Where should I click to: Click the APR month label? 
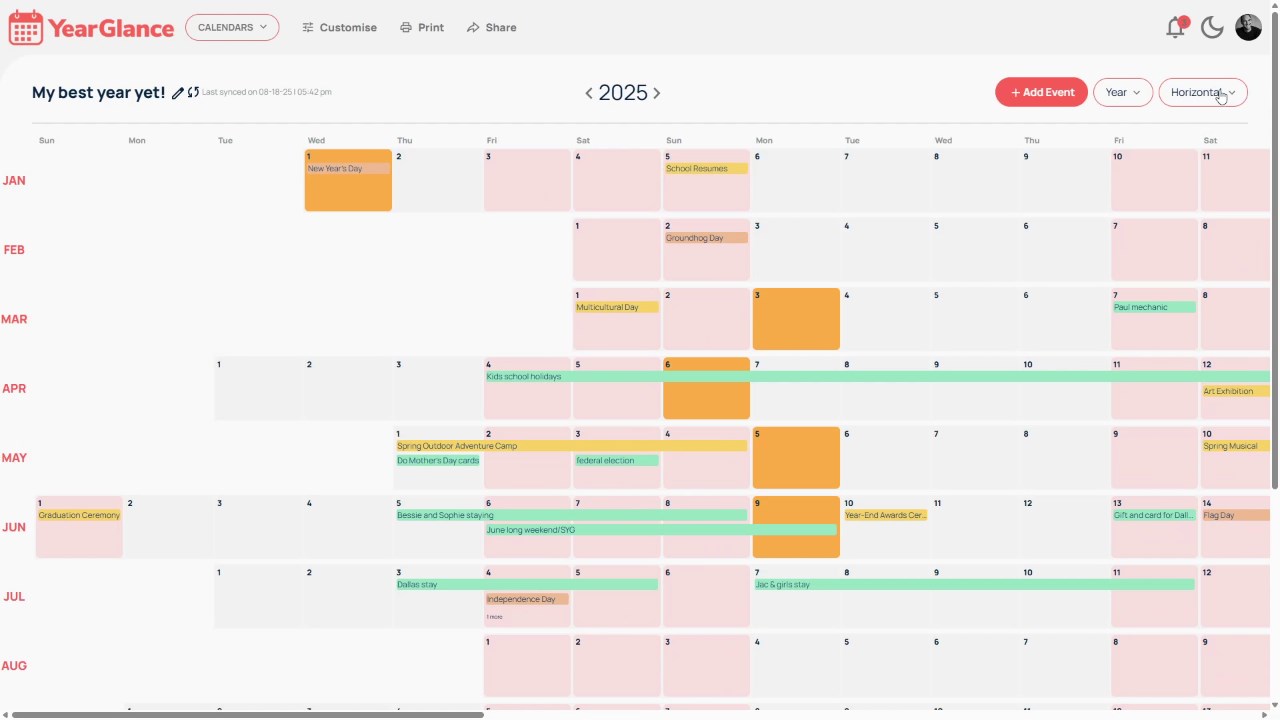[x=14, y=388]
